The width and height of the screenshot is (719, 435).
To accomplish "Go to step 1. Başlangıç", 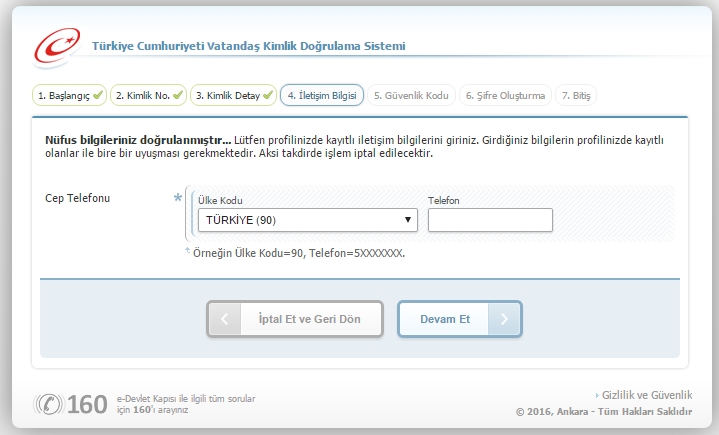I will pos(63,96).
